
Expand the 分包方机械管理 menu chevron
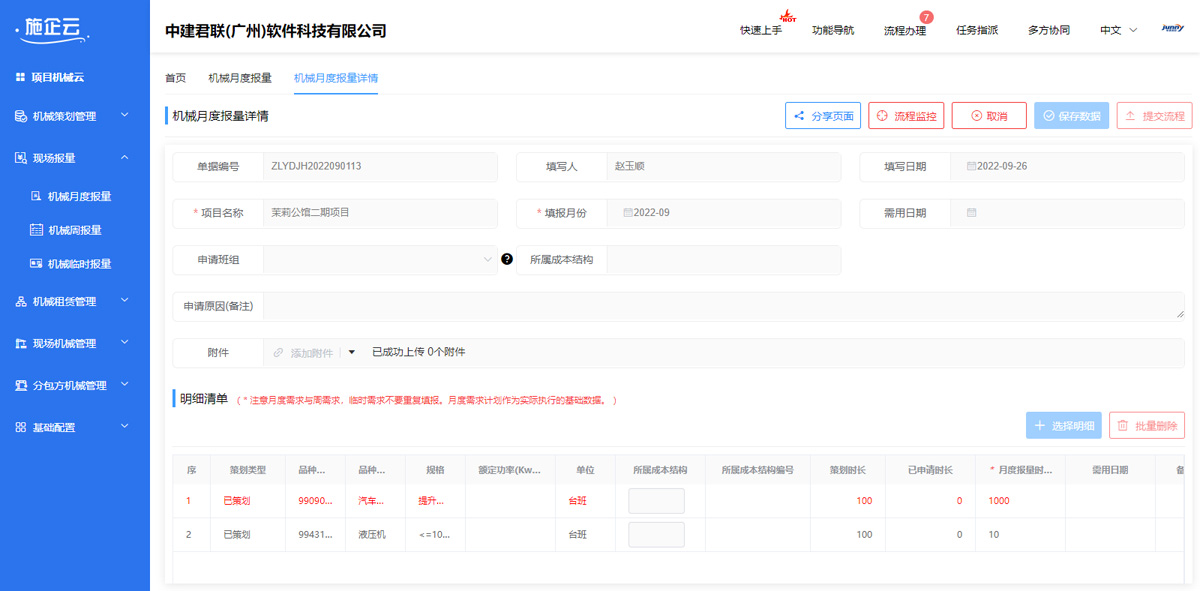tap(125, 384)
